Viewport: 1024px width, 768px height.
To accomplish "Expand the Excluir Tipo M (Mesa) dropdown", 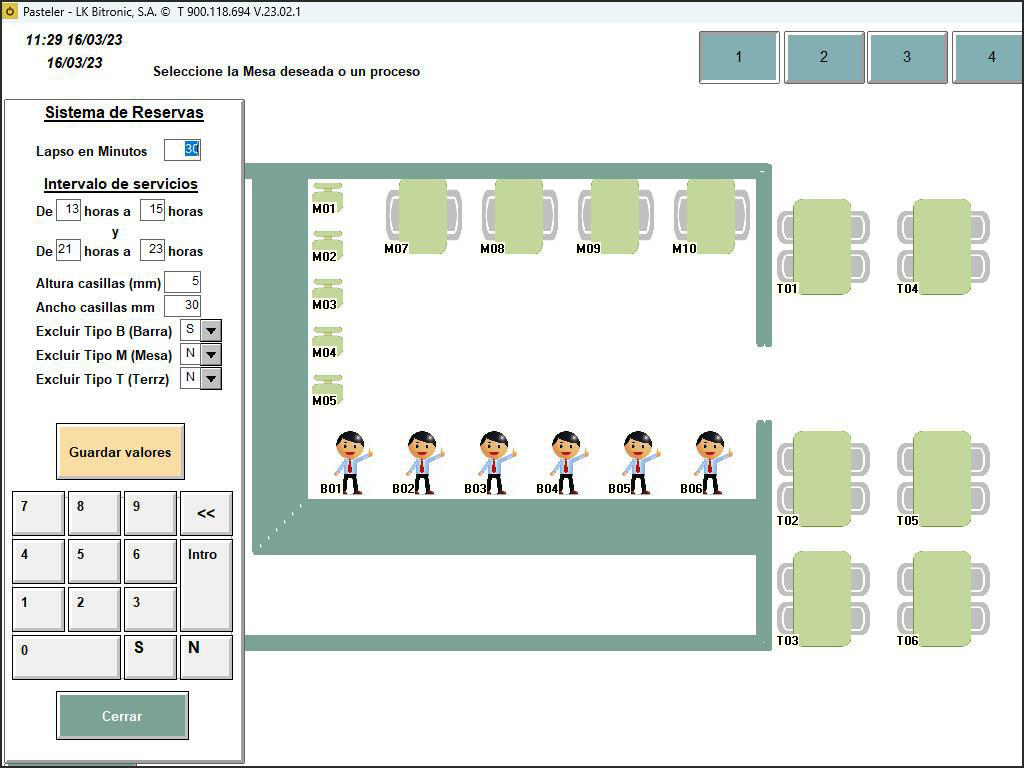I will point(211,355).
